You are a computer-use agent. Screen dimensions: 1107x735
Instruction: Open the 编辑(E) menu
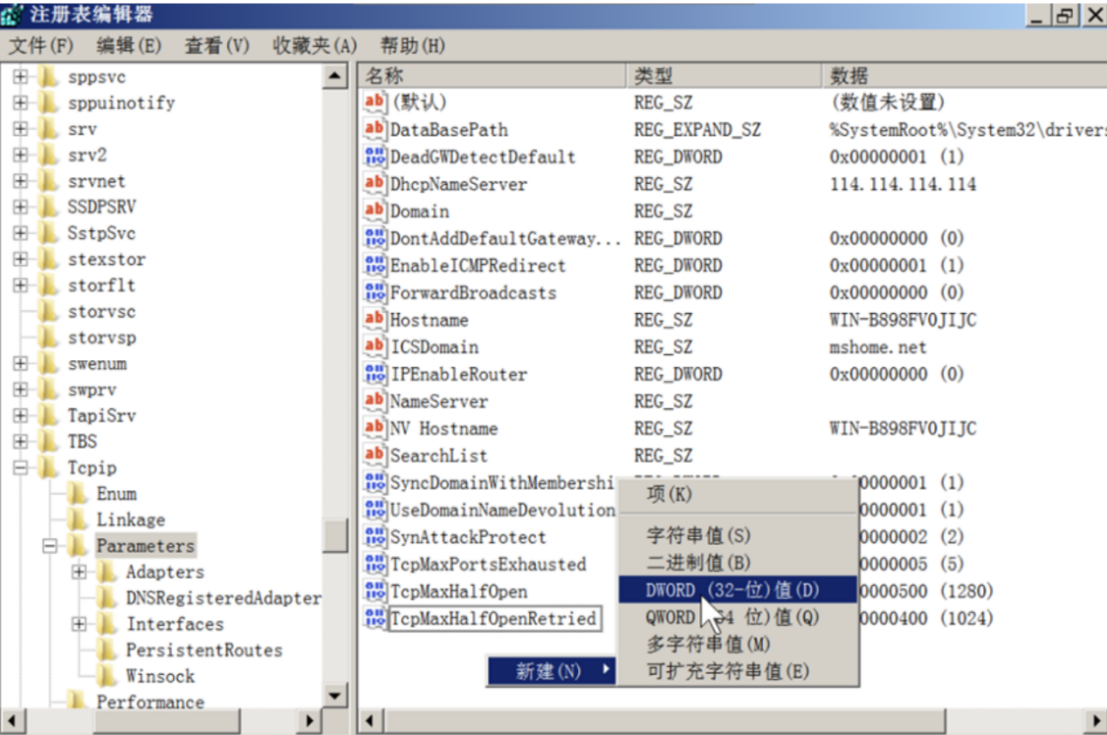[x=128, y=46]
